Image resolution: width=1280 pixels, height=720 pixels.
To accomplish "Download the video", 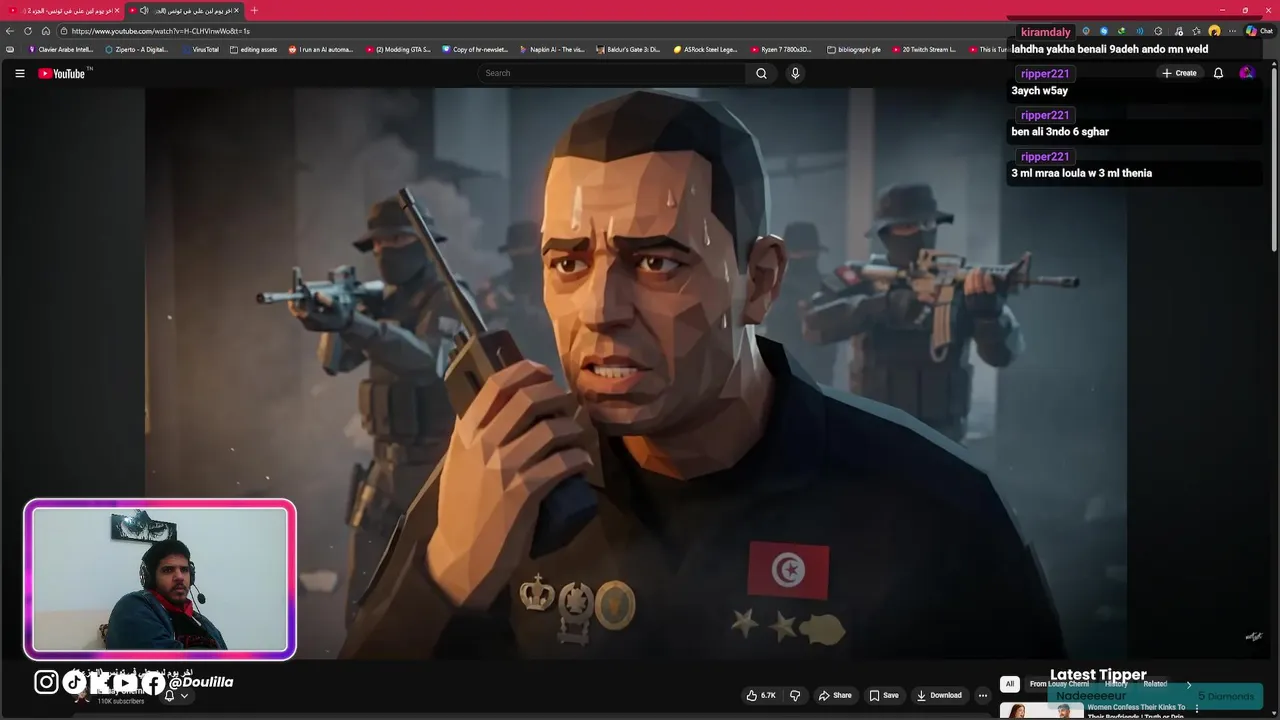I will [x=939, y=695].
